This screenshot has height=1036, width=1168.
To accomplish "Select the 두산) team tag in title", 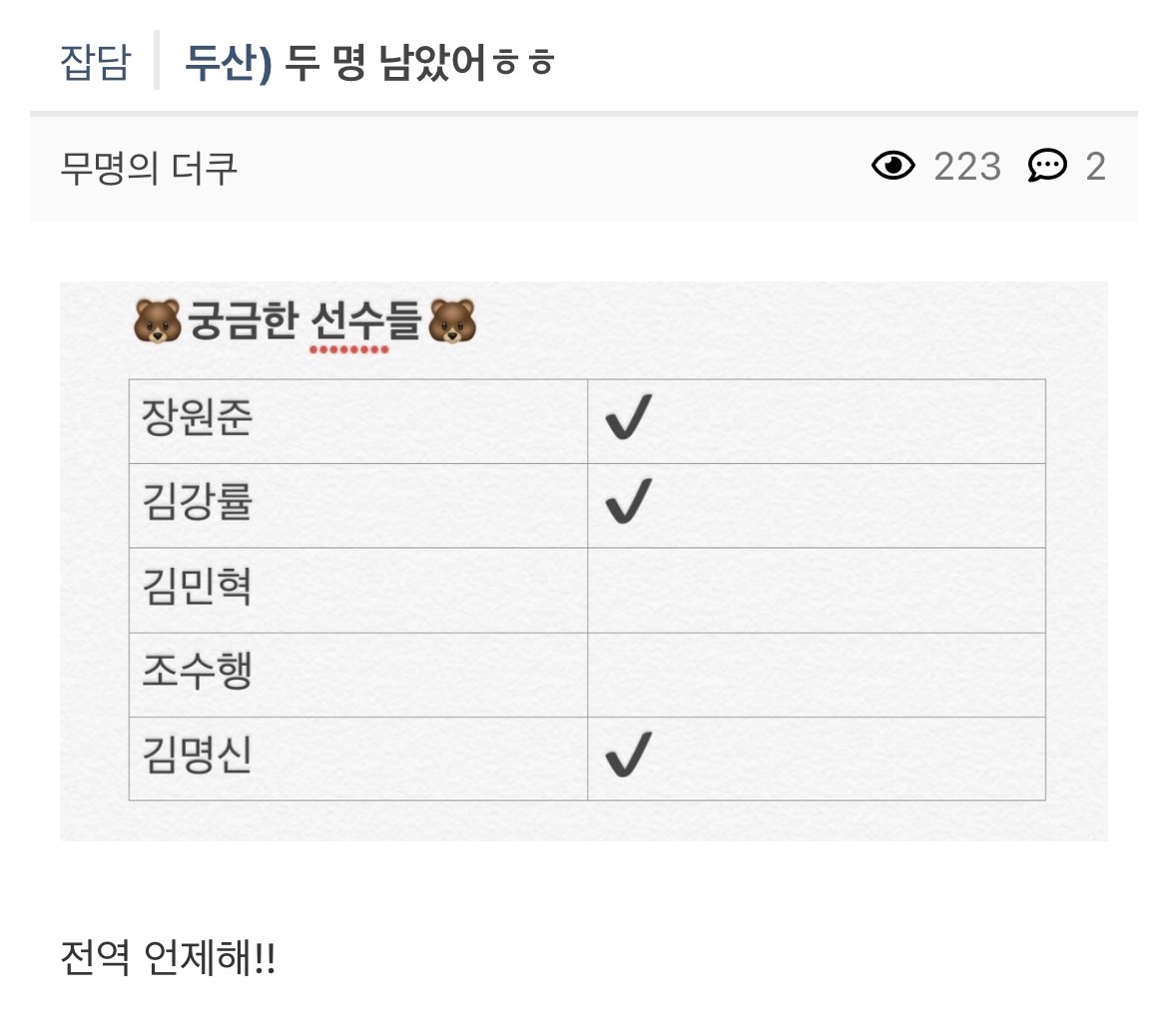I will click(228, 62).
